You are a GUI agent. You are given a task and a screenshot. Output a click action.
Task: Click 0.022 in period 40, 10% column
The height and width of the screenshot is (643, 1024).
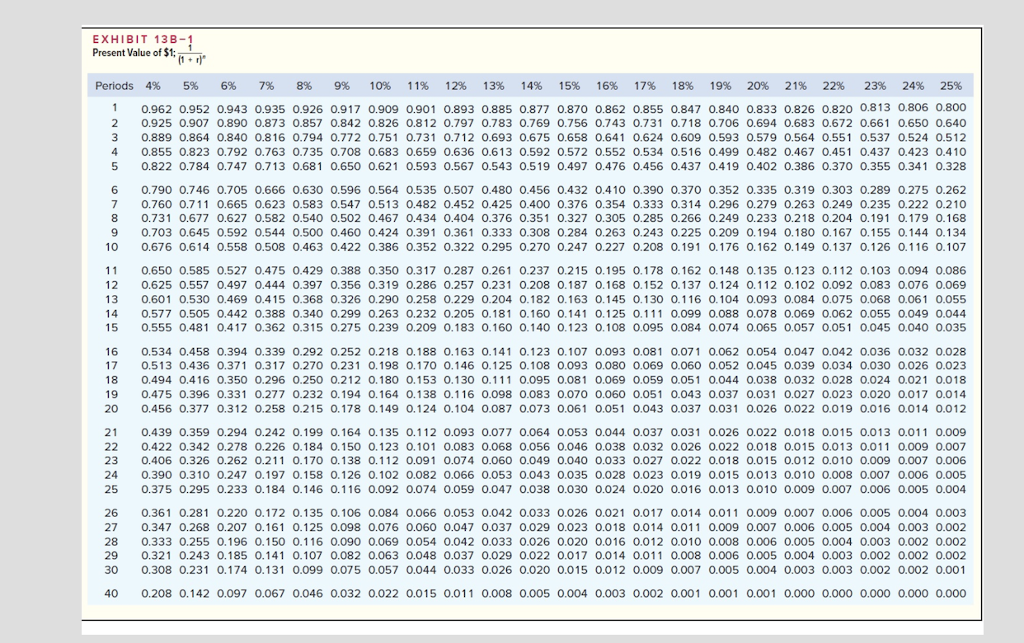[383, 593]
